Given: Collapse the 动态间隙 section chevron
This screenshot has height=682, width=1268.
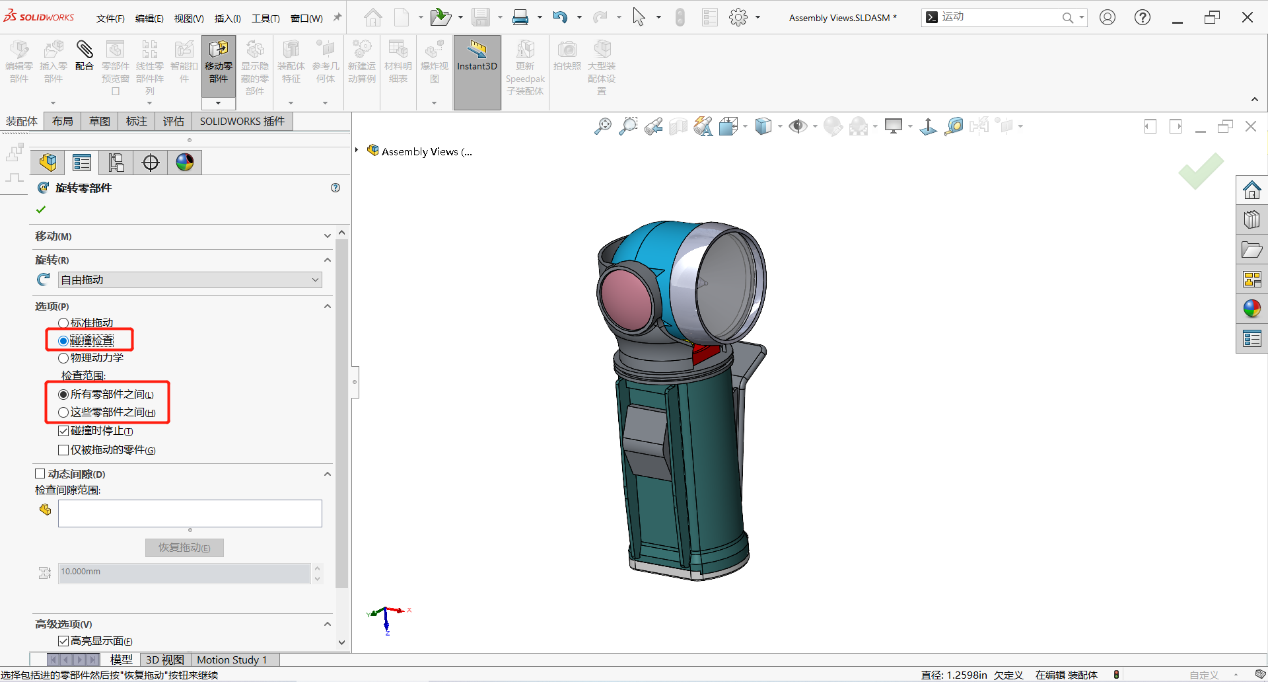Looking at the screenshot, I should (327, 474).
